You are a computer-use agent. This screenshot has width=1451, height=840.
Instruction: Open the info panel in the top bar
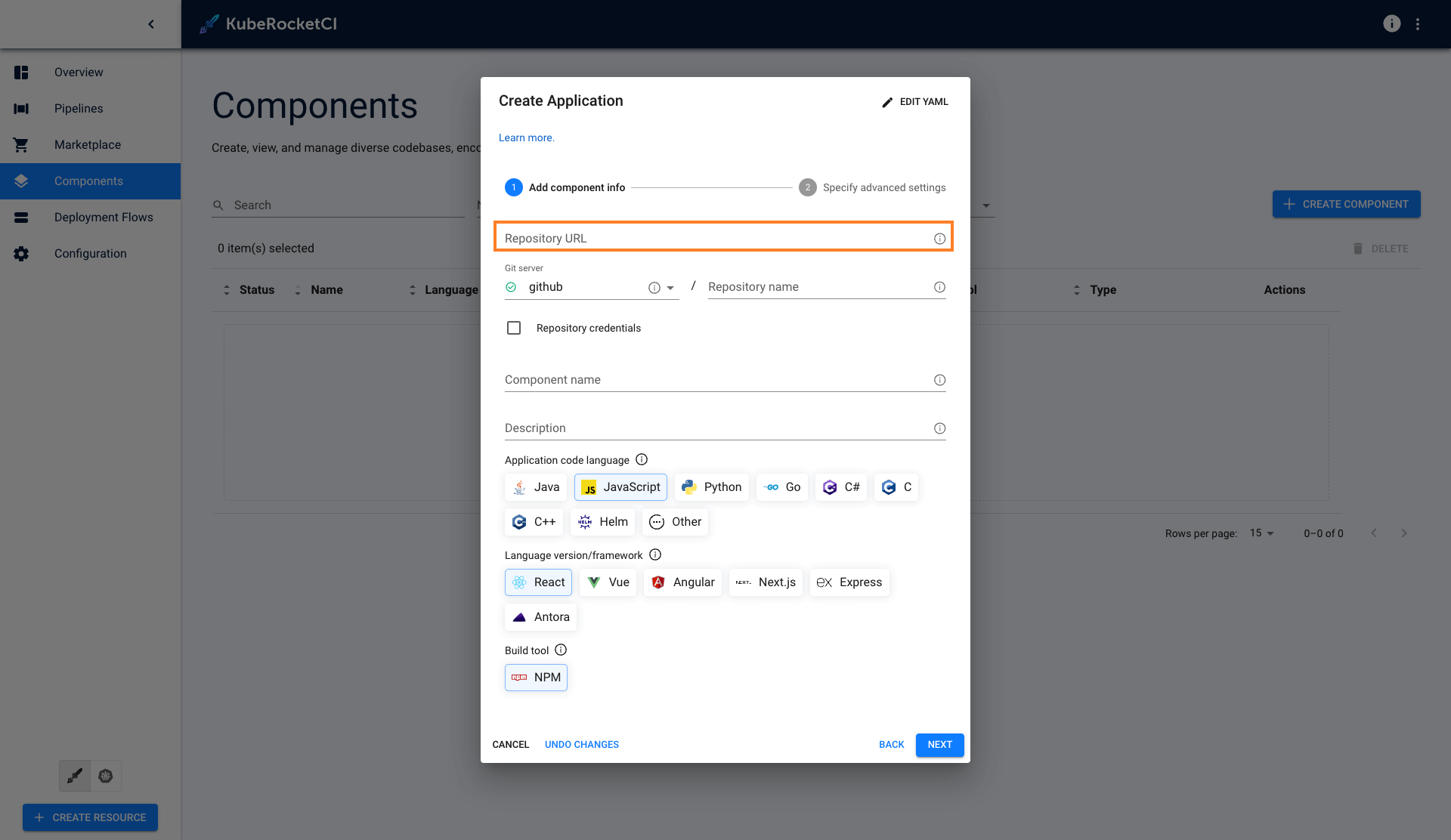(x=1391, y=23)
